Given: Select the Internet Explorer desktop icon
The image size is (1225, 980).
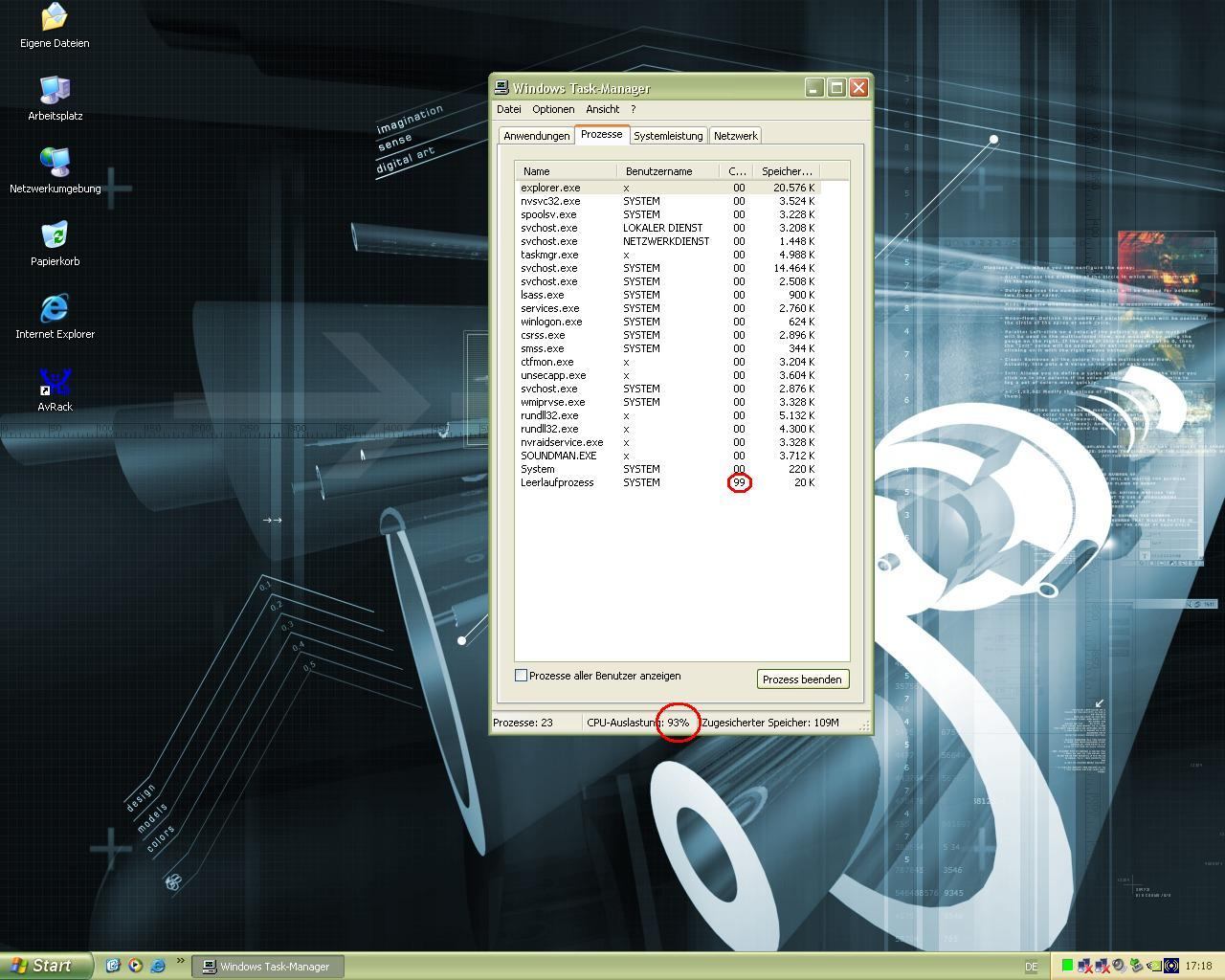Looking at the screenshot, I should 55,316.
